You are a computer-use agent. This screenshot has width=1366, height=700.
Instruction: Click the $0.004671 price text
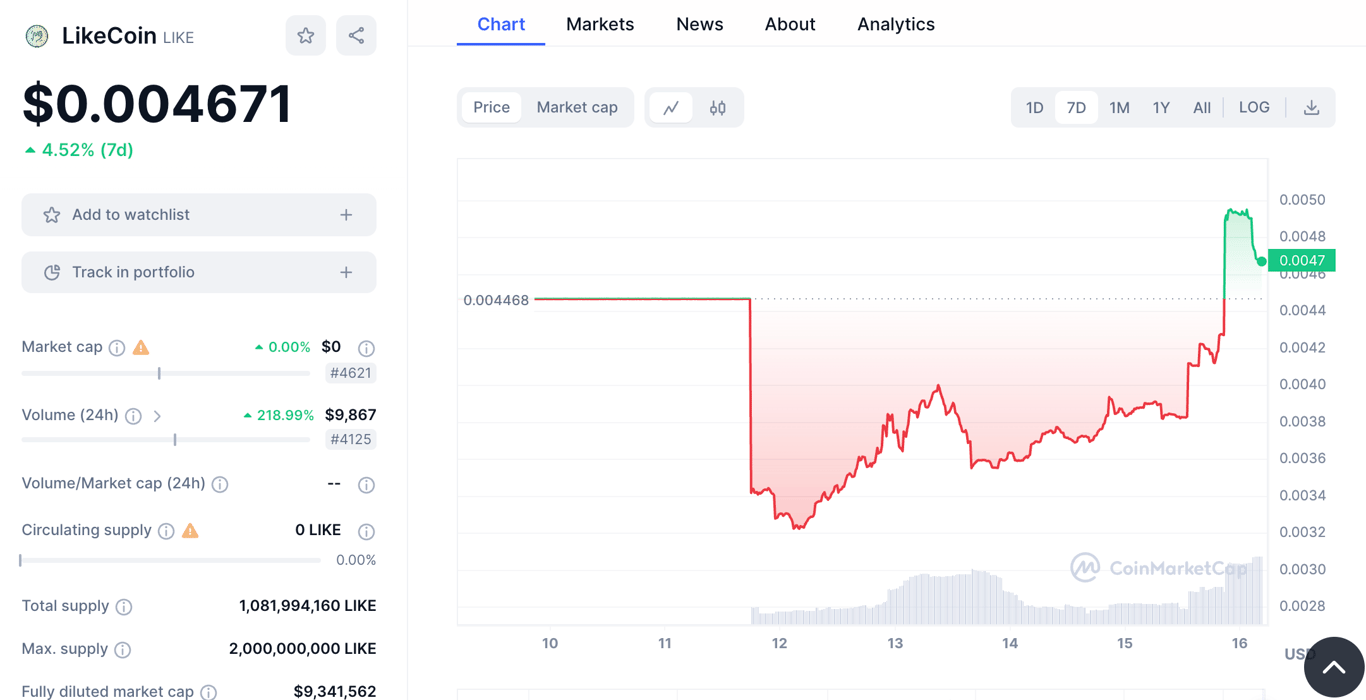pyautogui.click(x=157, y=104)
